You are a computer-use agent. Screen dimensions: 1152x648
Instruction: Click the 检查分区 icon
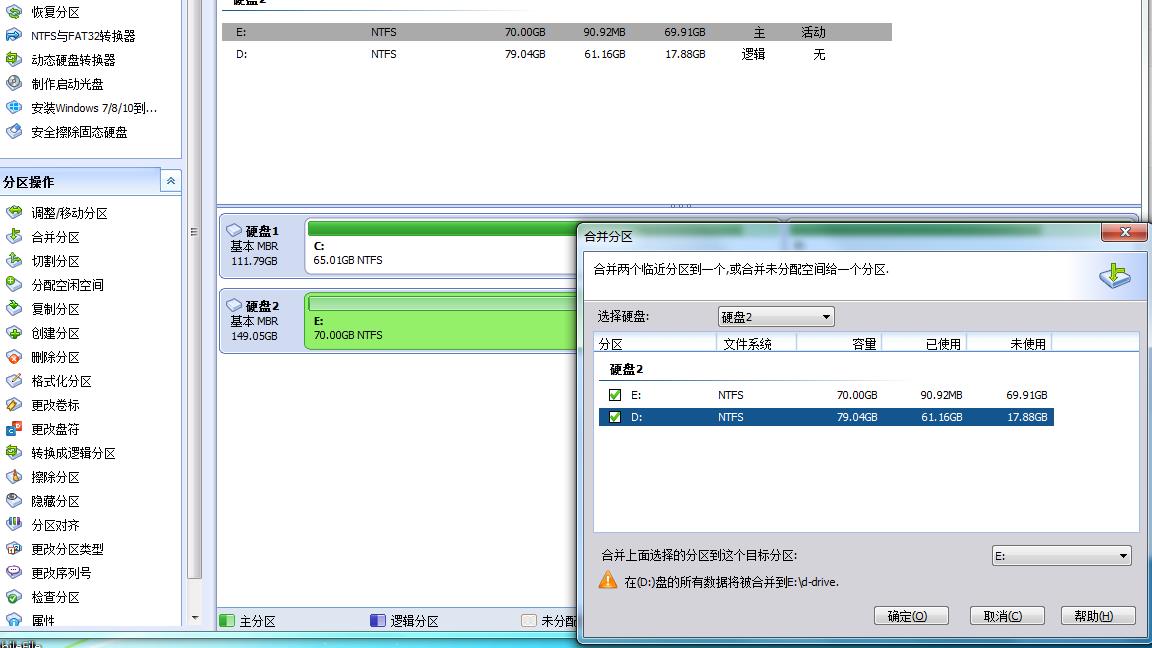[14, 597]
